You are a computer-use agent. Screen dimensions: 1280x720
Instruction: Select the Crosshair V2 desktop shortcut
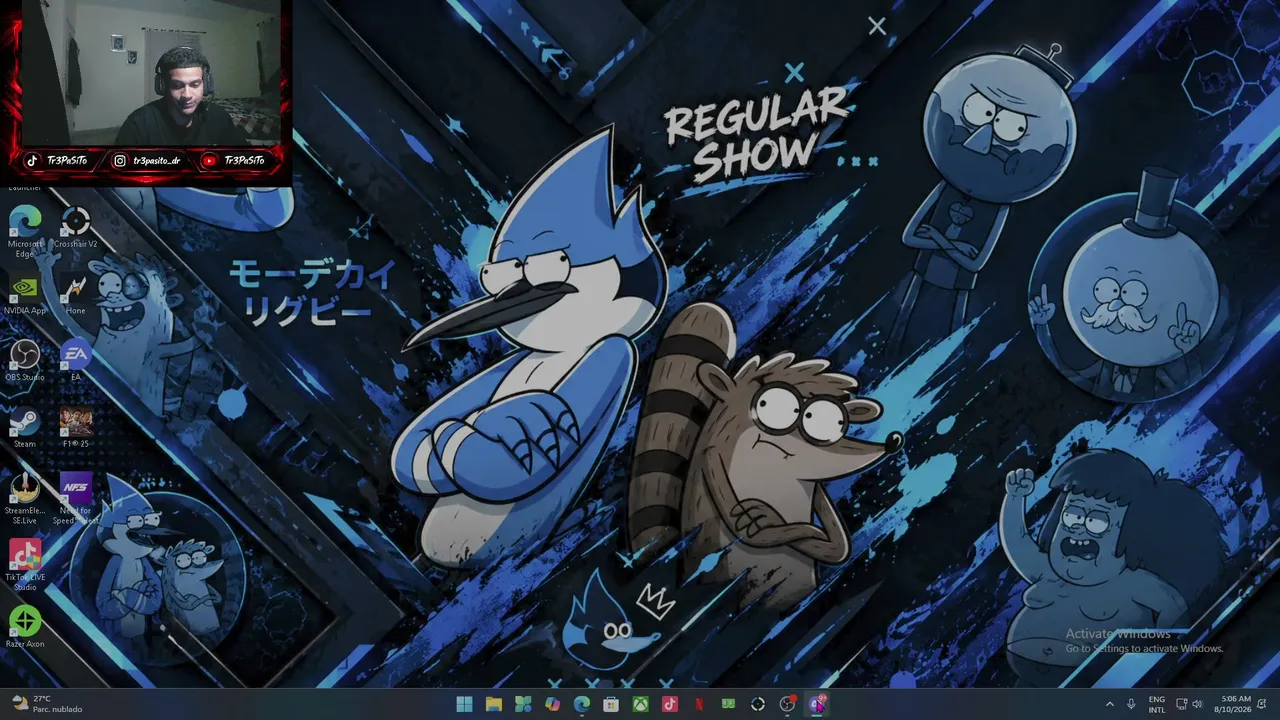(76, 228)
